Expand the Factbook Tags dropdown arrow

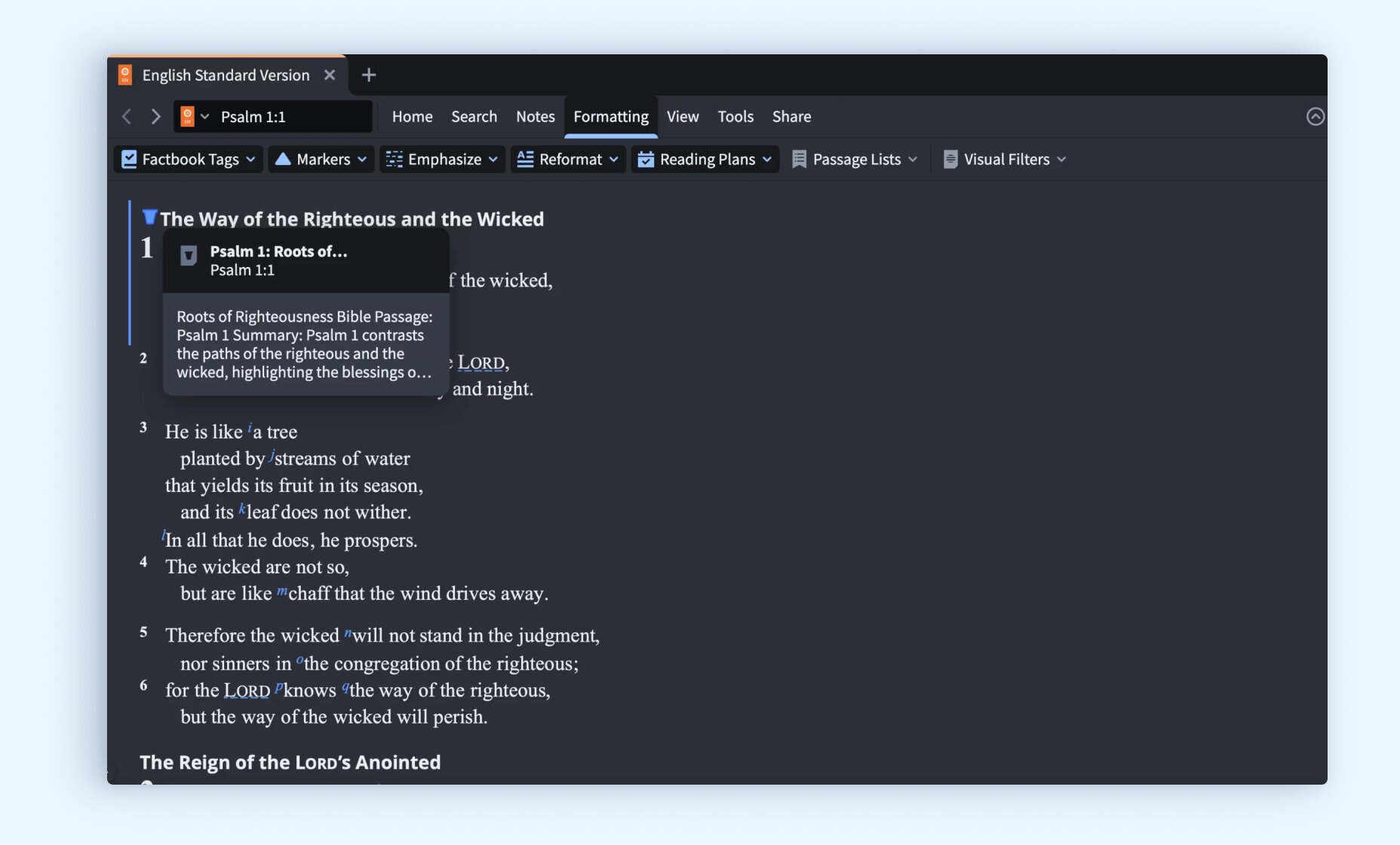(x=251, y=159)
